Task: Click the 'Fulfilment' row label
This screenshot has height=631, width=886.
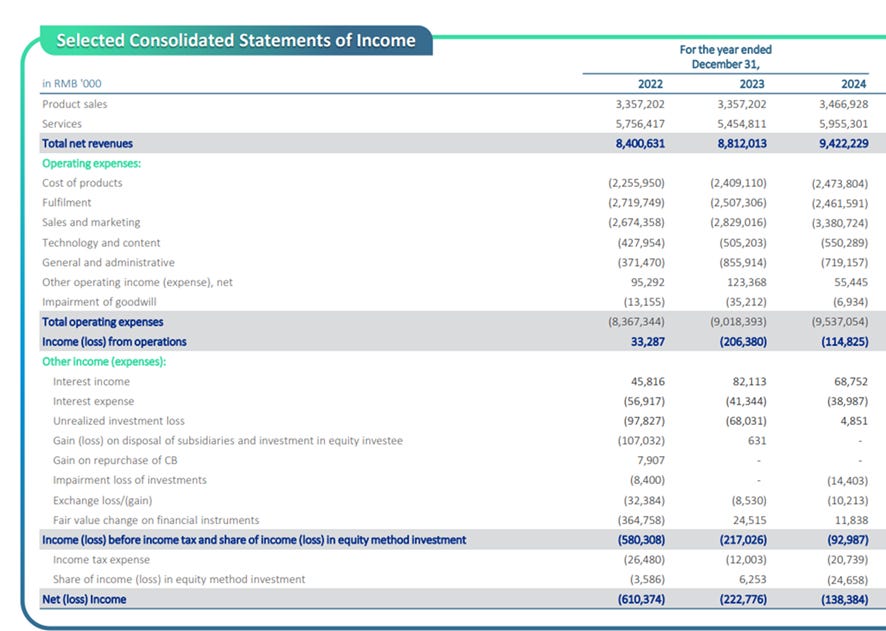Action: pos(67,202)
